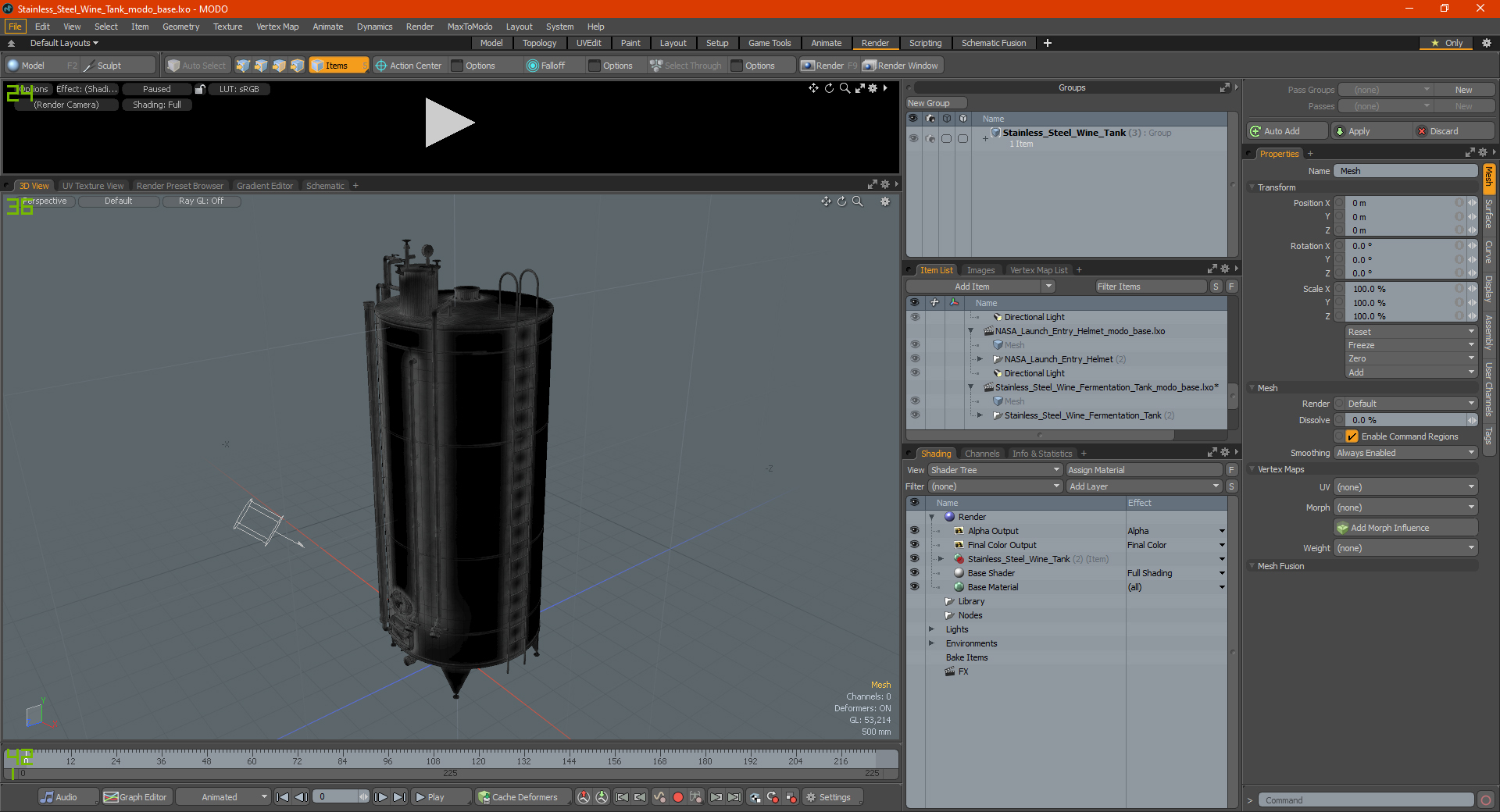Click Auto Add button
Image resolution: width=1500 pixels, height=812 pixels.
point(1287,131)
